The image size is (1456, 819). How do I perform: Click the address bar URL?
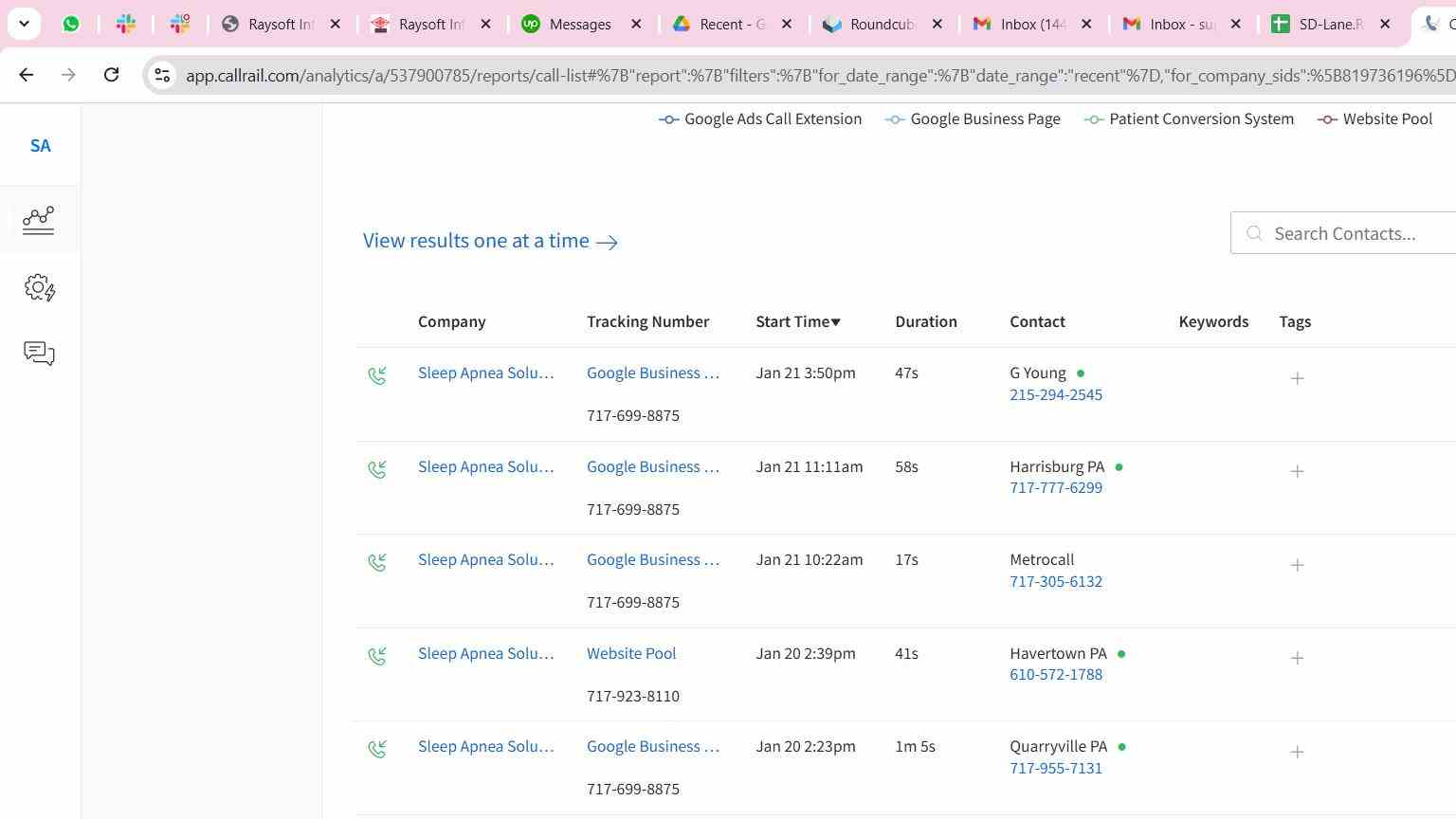[820, 76]
